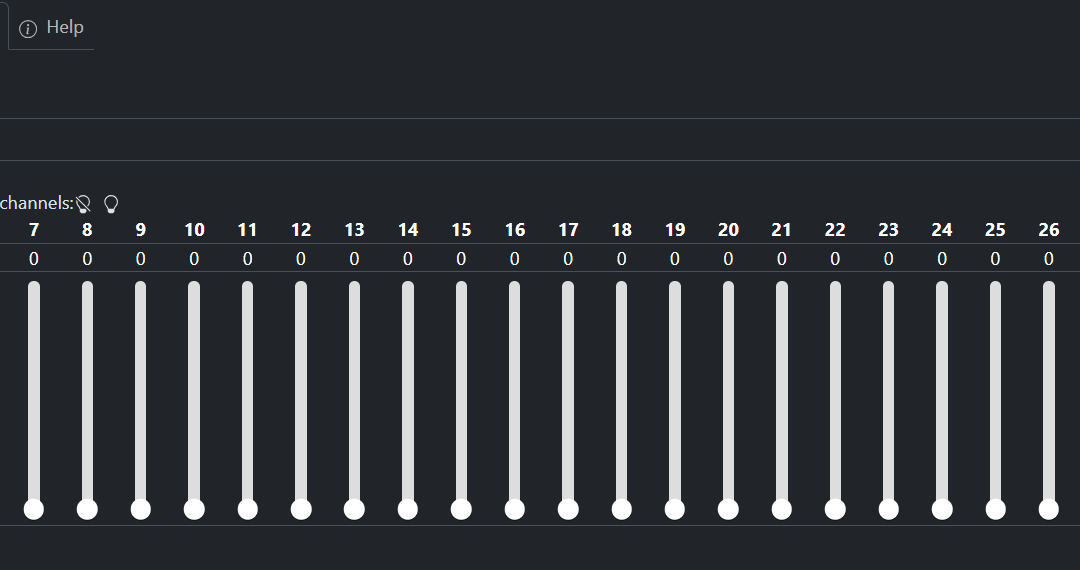Screen dimensions: 1080x570
Task: Click the value field under channel 20
Action: point(728,259)
